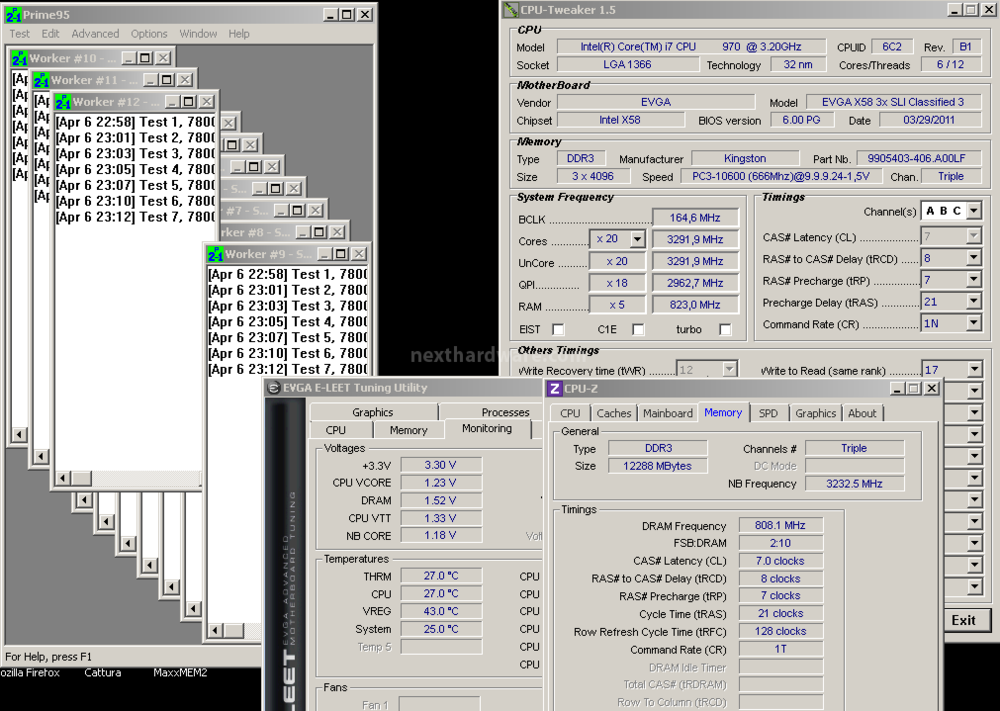Screen dimensions: 1000x711
Task: Open the Edit menu in Prime95
Action: (50, 34)
